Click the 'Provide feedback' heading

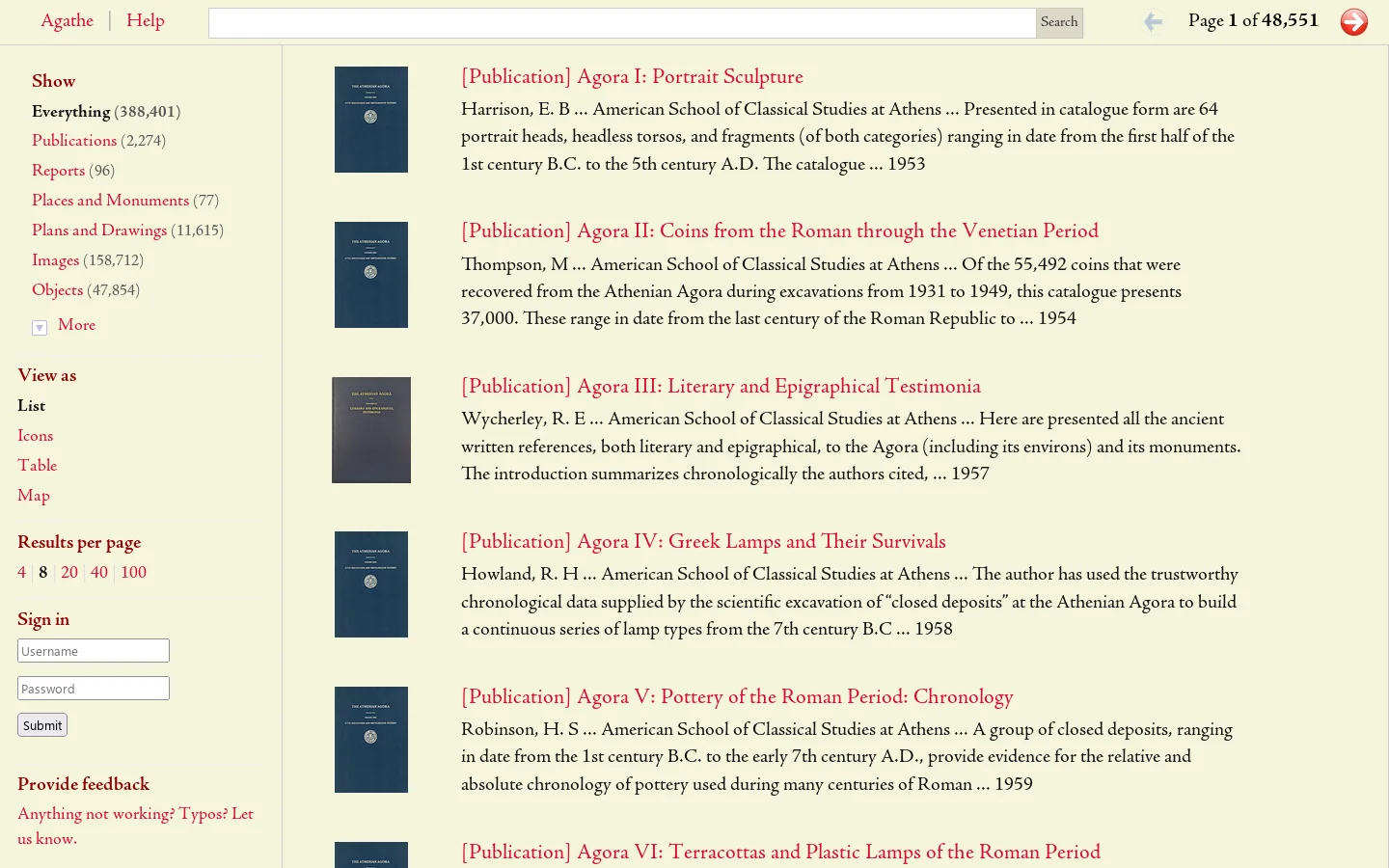[83, 785]
